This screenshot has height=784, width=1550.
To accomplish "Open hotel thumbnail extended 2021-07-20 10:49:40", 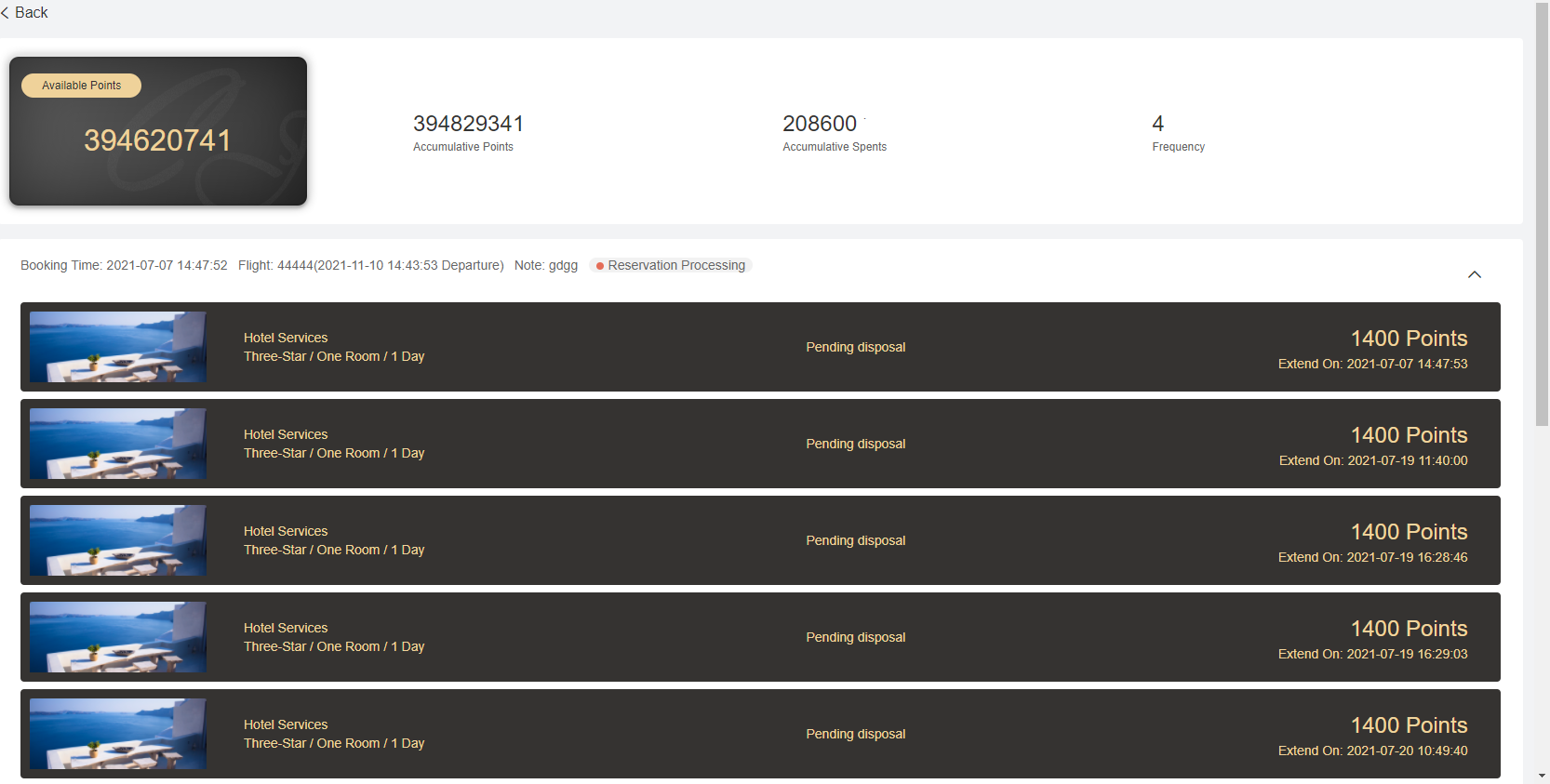I will coord(118,734).
